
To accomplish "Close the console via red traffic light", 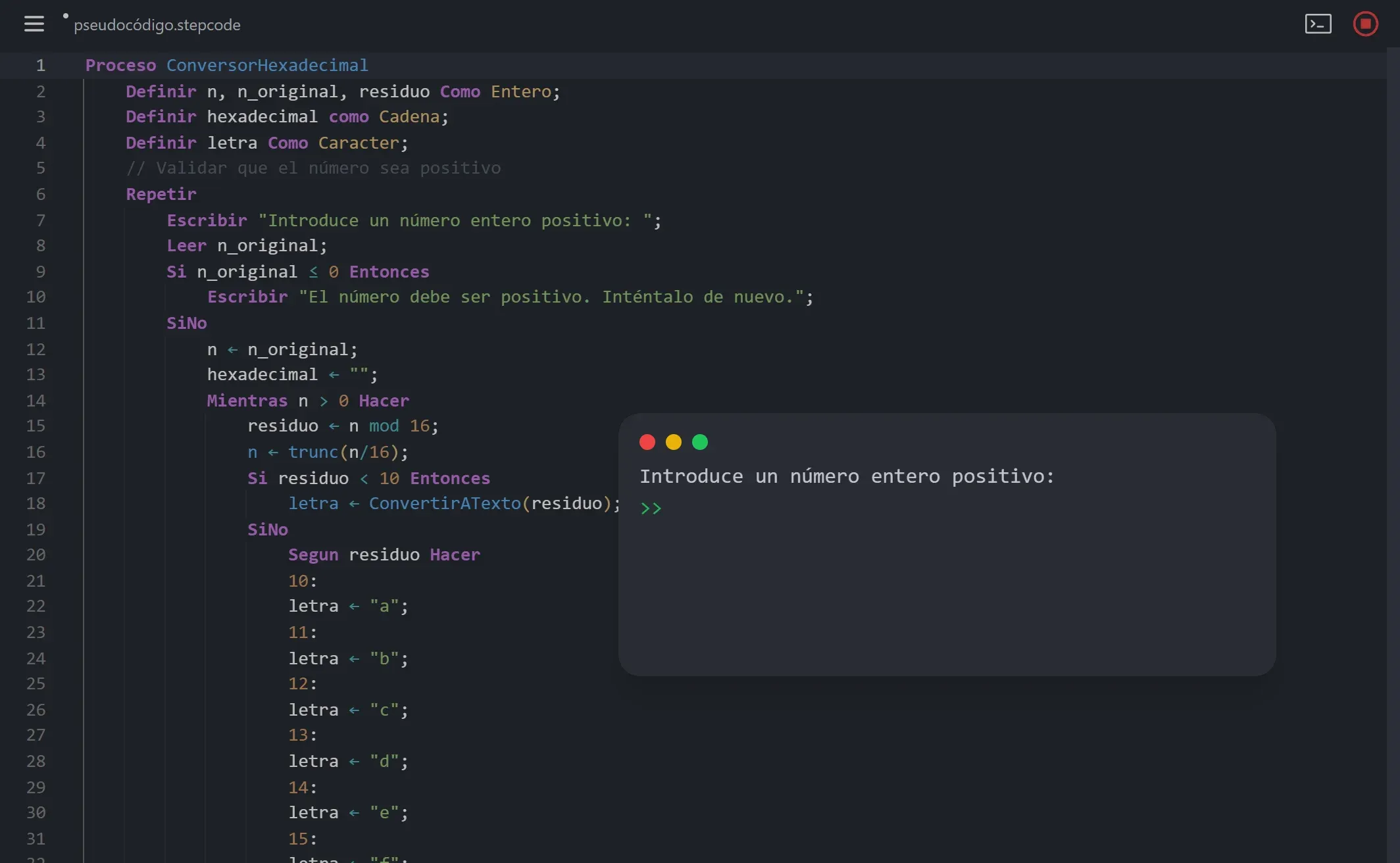I will pyautogui.click(x=647, y=442).
